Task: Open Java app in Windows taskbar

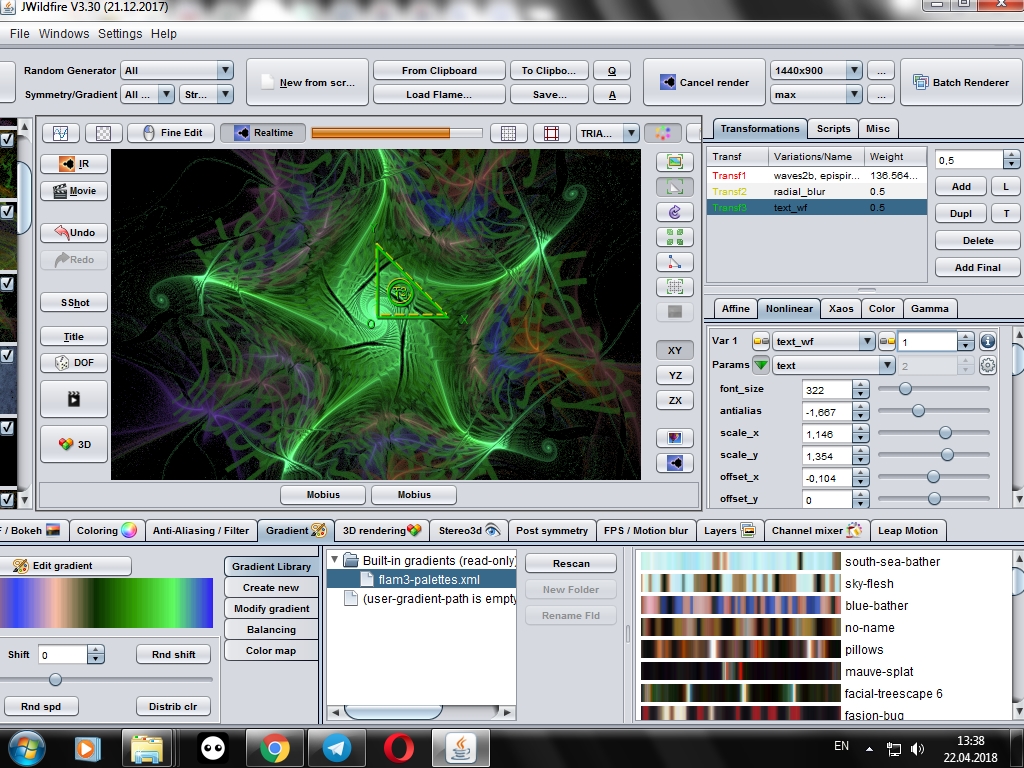Action: pyautogui.click(x=460, y=748)
